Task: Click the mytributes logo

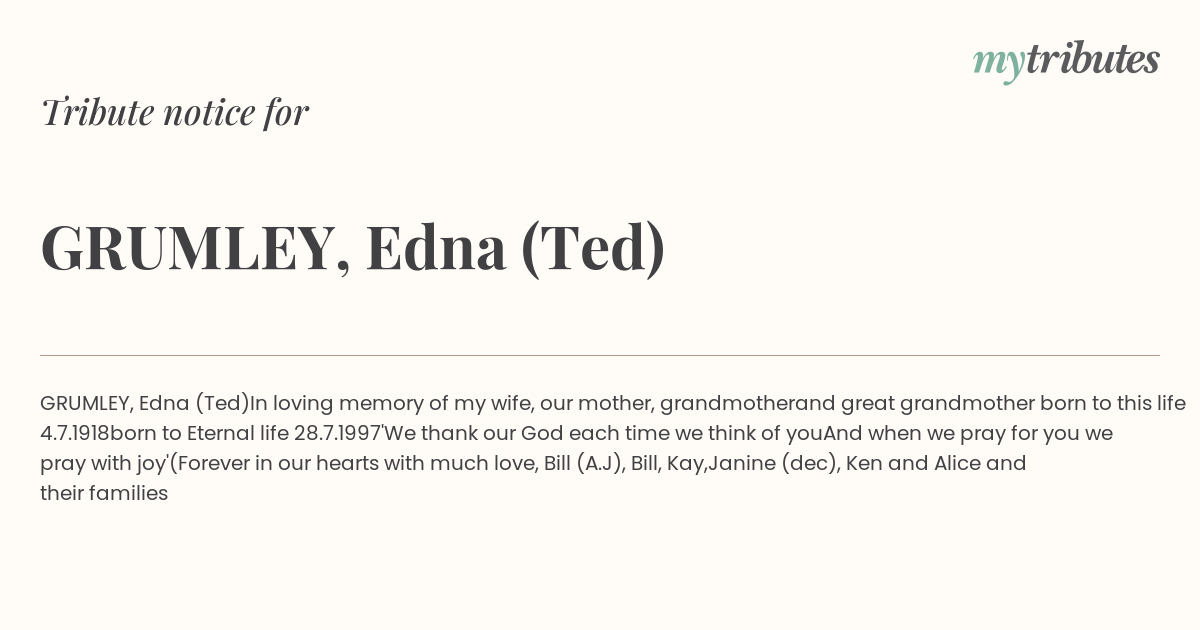Action: (1066, 61)
